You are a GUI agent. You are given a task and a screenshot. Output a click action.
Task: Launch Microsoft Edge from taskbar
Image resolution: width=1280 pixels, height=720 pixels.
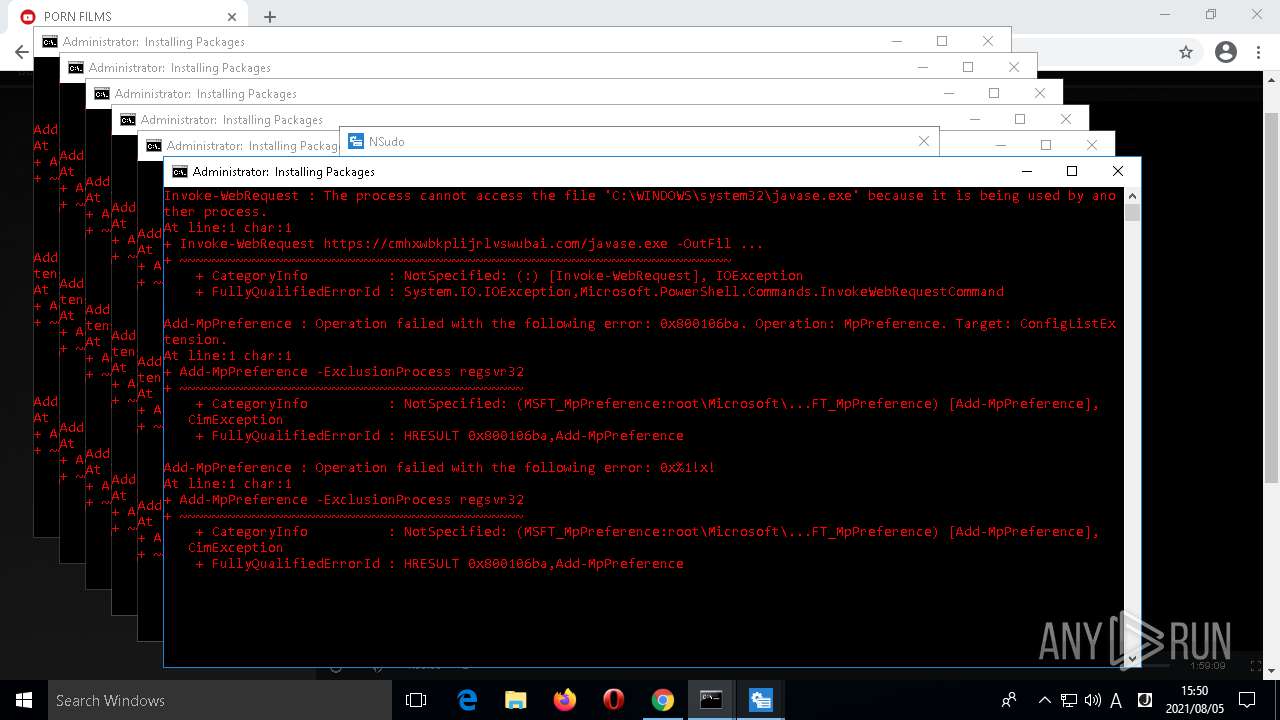coord(467,700)
